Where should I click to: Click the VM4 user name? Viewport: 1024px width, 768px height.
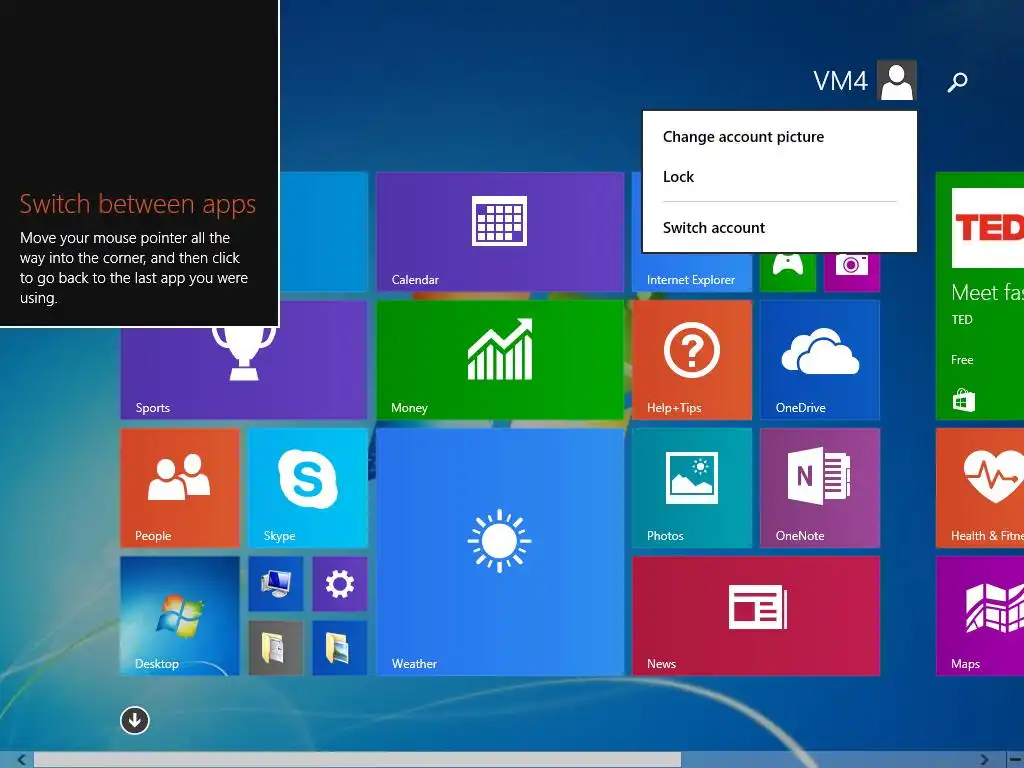840,81
